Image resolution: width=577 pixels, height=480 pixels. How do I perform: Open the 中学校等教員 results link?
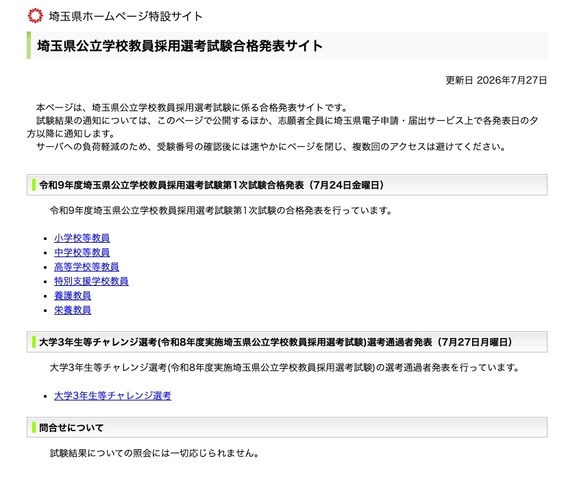point(82,253)
